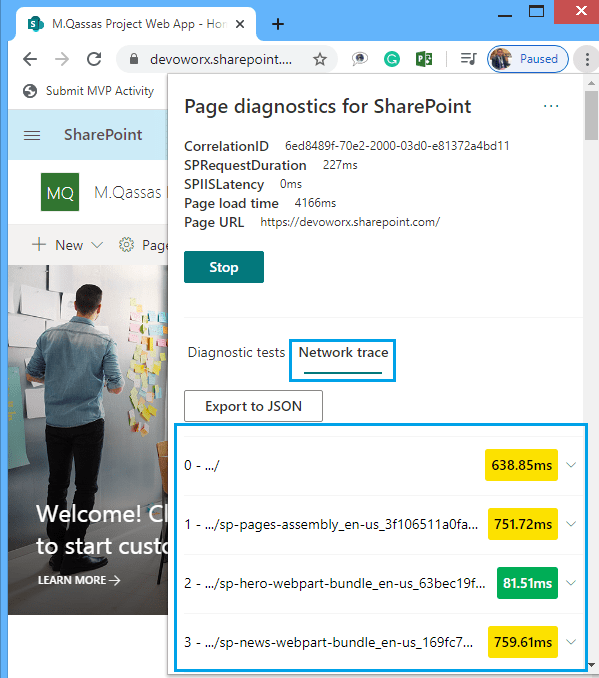Open the media control playlist icon
599x678 pixels.
tap(468, 58)
